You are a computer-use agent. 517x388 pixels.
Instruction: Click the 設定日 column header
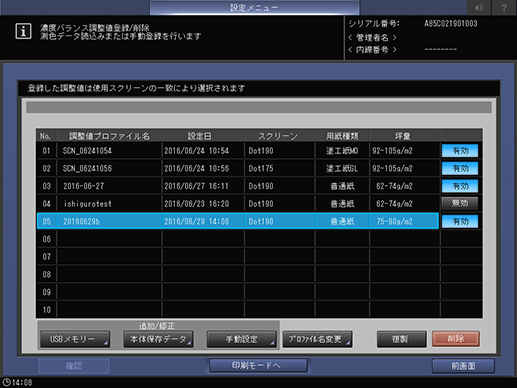tap(203, 136)
